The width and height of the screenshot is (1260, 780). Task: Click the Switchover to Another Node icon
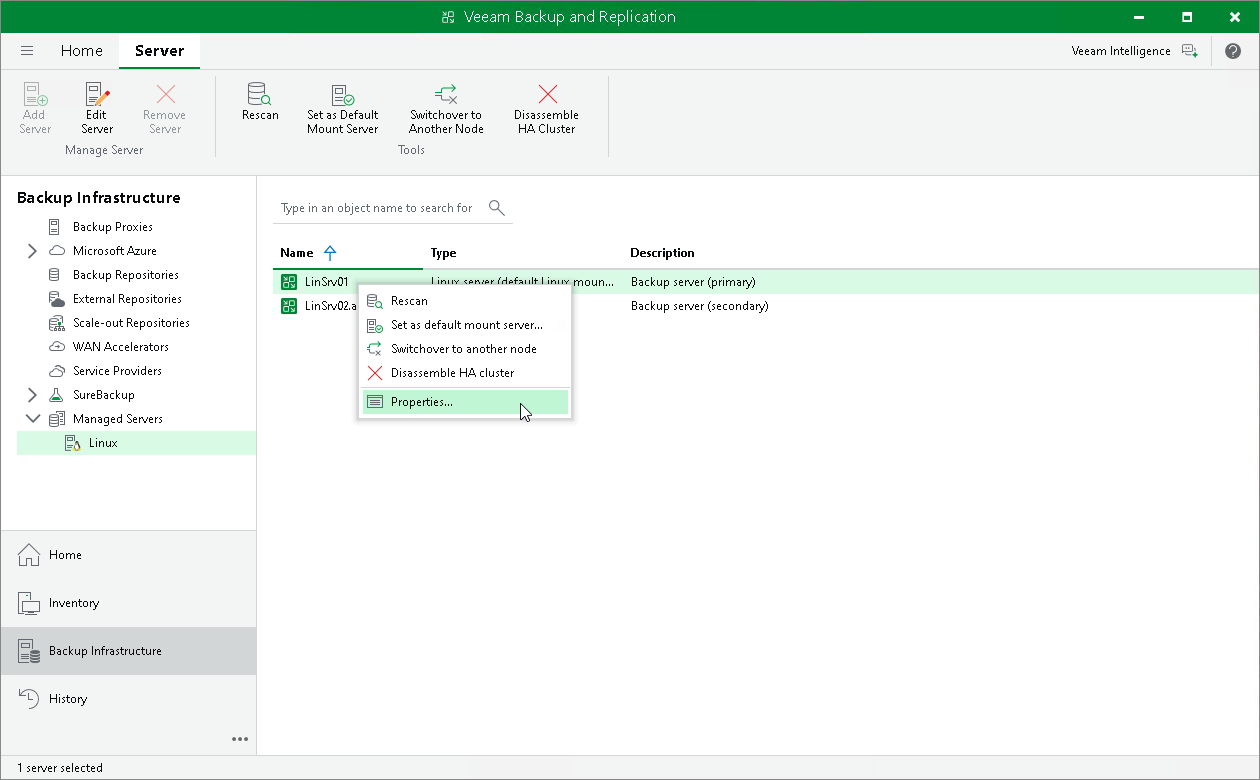click(x=445, y=105)
